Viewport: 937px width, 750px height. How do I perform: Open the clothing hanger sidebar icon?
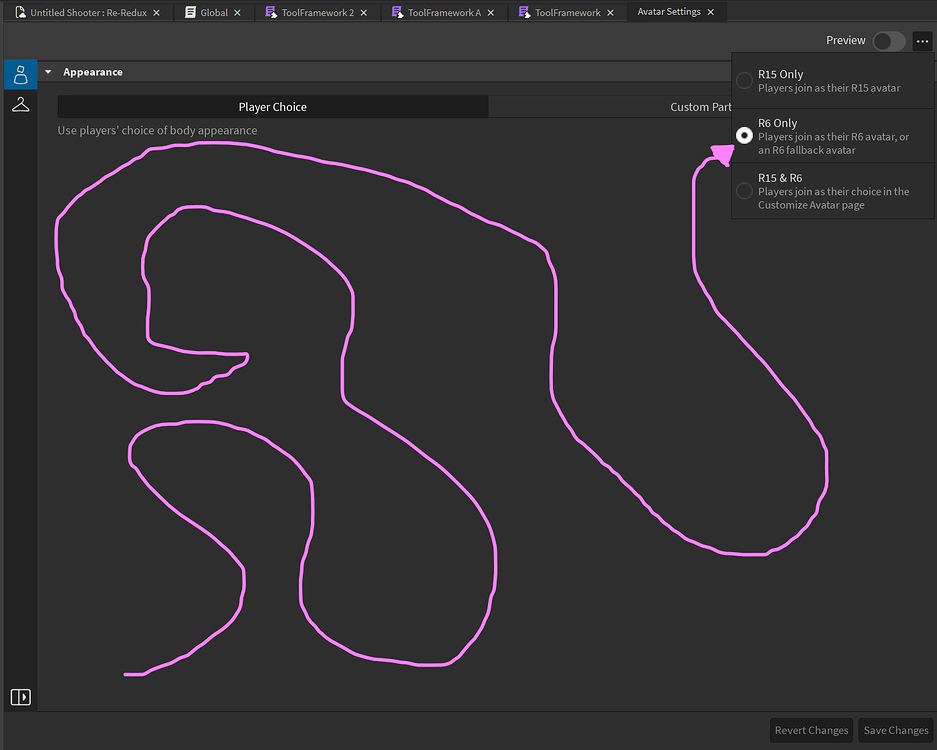pos(20,105)
